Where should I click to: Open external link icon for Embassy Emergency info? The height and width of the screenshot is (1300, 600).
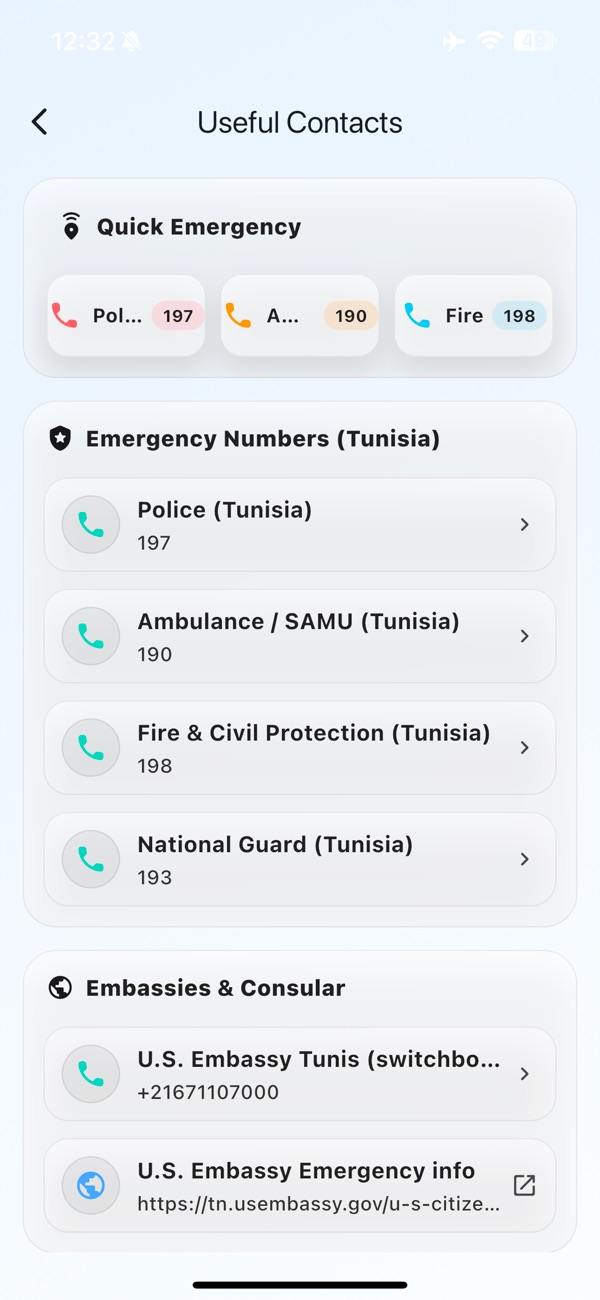click(524, 1186)
